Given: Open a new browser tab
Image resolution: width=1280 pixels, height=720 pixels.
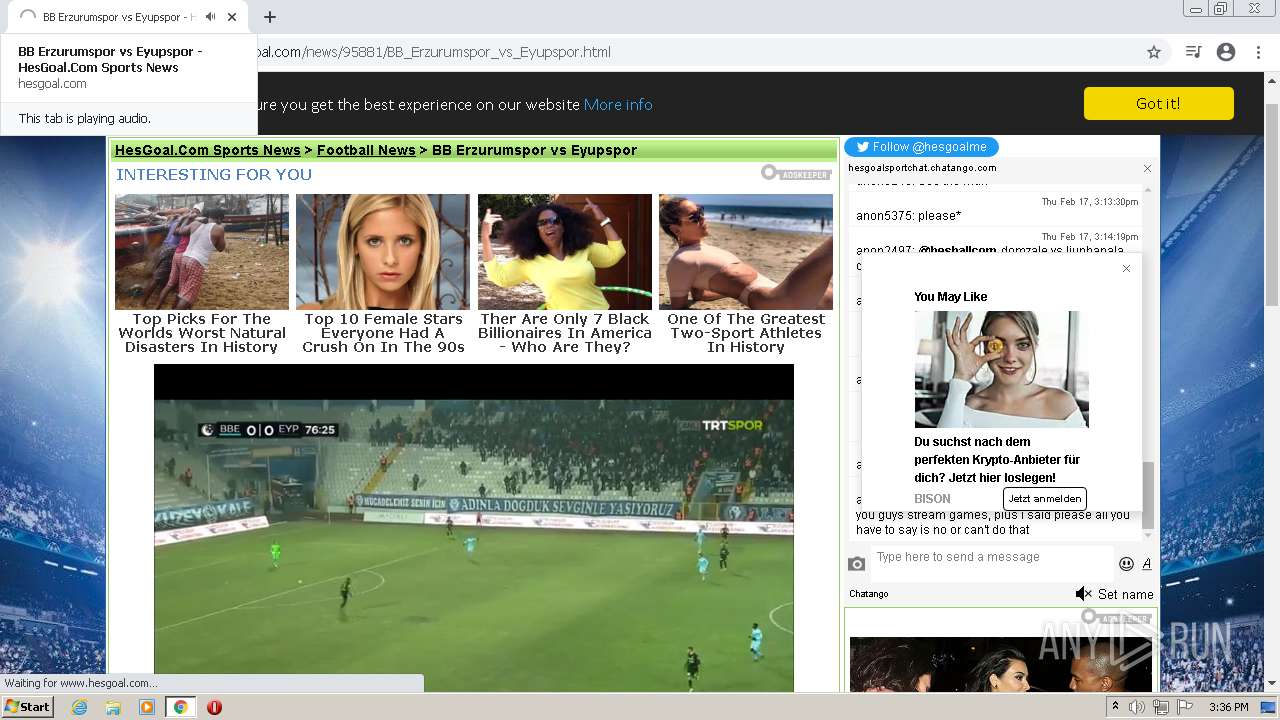Looking at the screenshot, I should tap(270, 17).
